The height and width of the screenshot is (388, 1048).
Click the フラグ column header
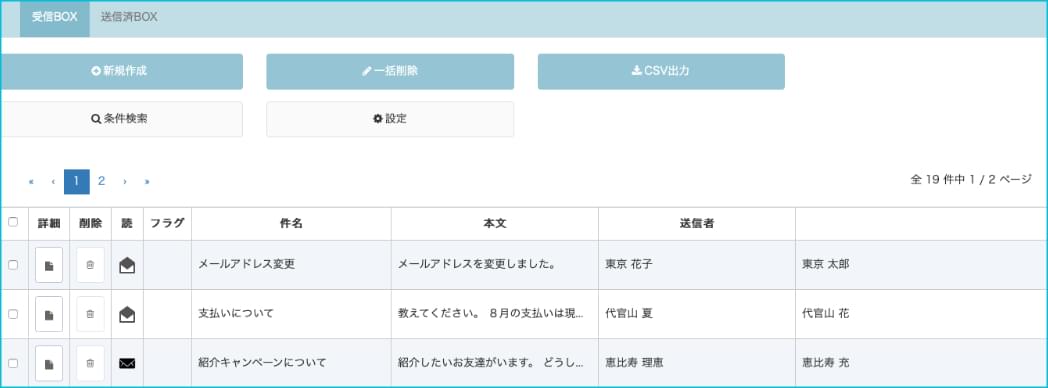167,224
